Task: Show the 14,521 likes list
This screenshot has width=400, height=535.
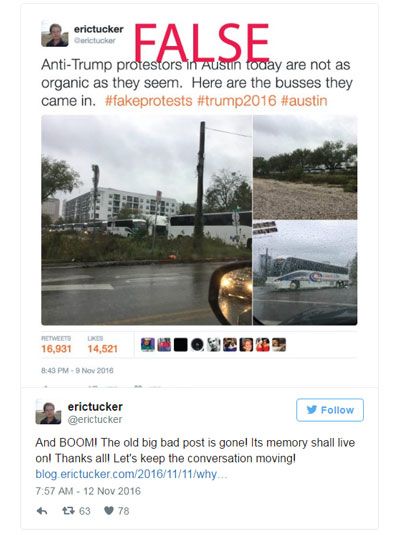Action: click(x=102, y=345)
